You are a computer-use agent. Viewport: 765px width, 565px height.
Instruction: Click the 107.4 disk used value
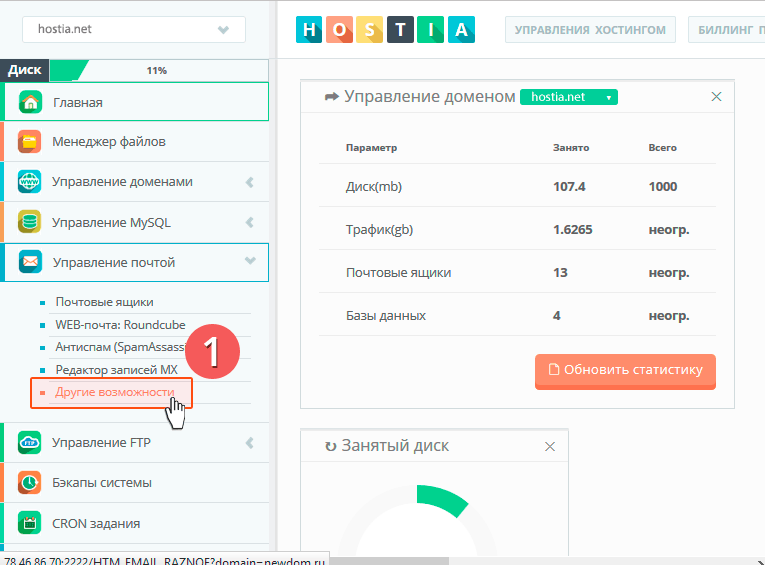tap(569, 187)
